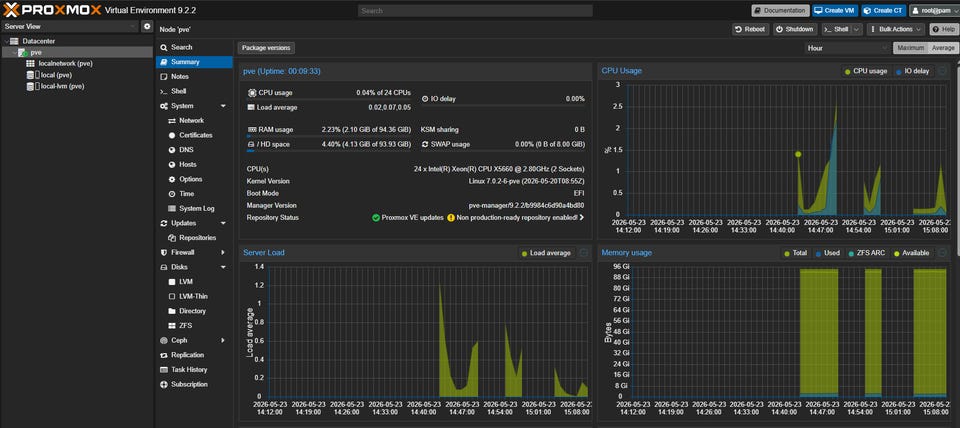960x428 pixels.
Task: Open root@pam user menu
Action: pos(934,10)
